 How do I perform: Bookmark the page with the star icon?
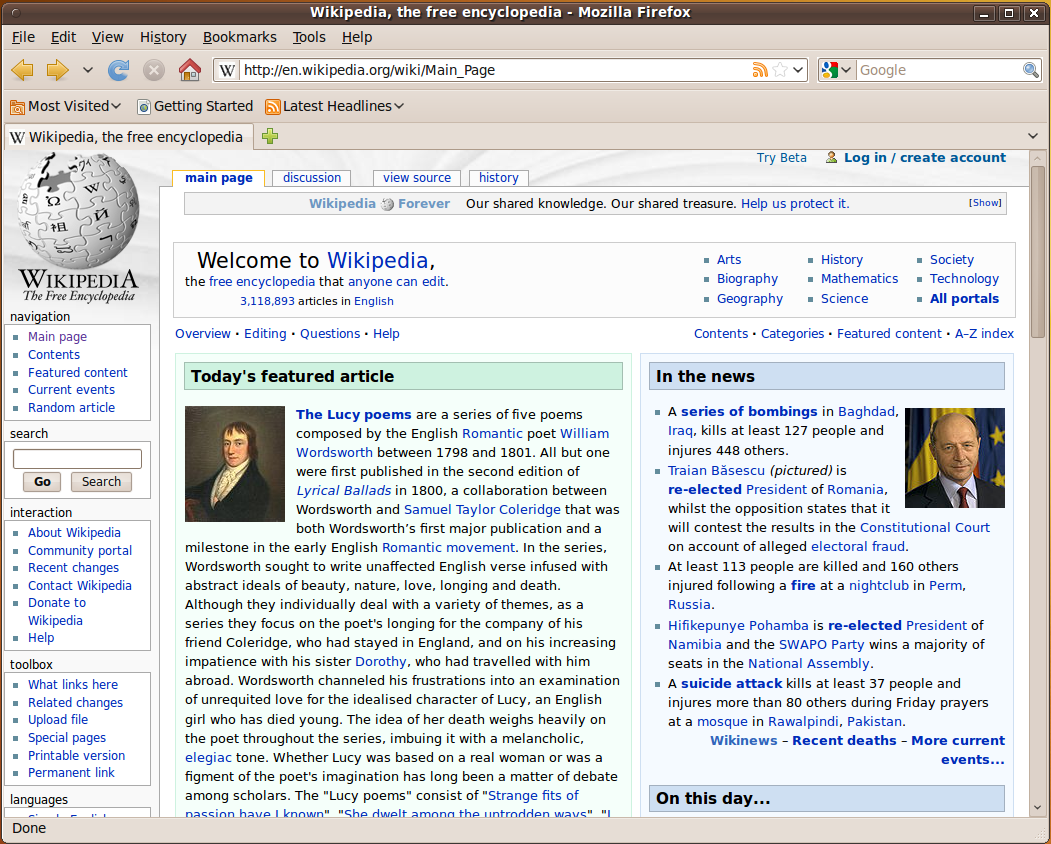pyautogui.click(x=781, y=70)
